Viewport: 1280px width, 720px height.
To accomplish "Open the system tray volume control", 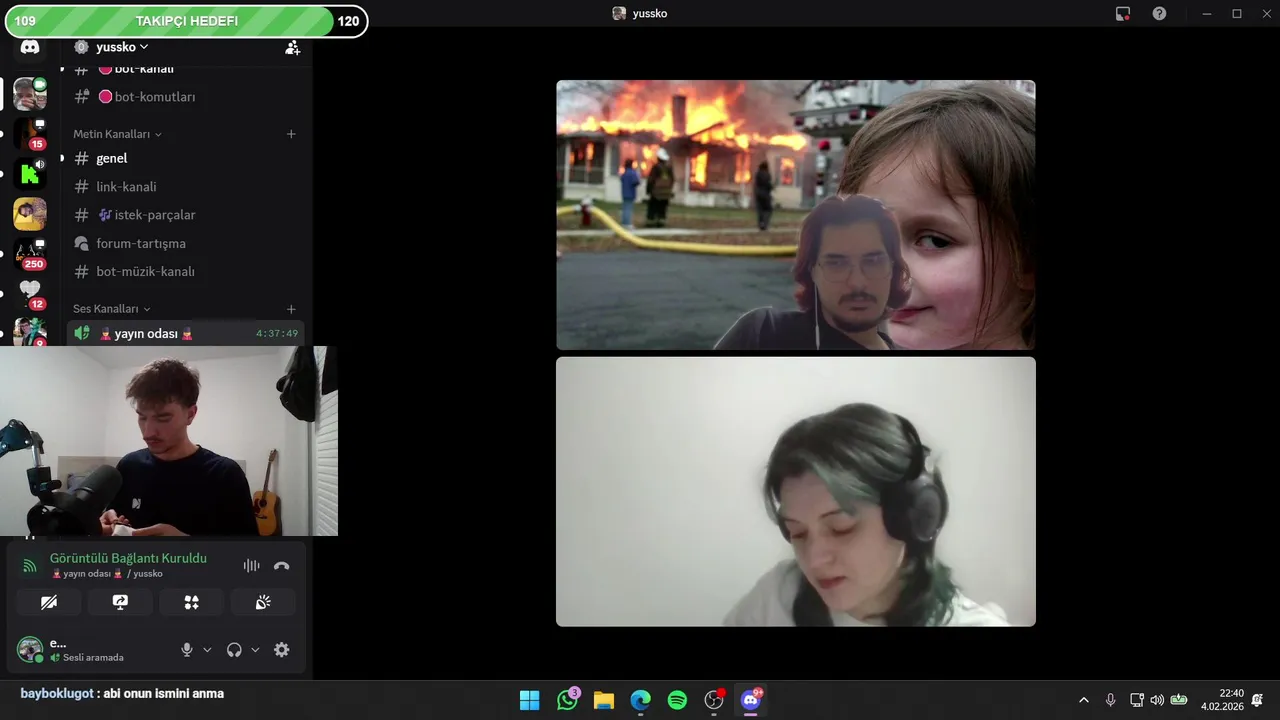I will click(x=1157, y=700).
